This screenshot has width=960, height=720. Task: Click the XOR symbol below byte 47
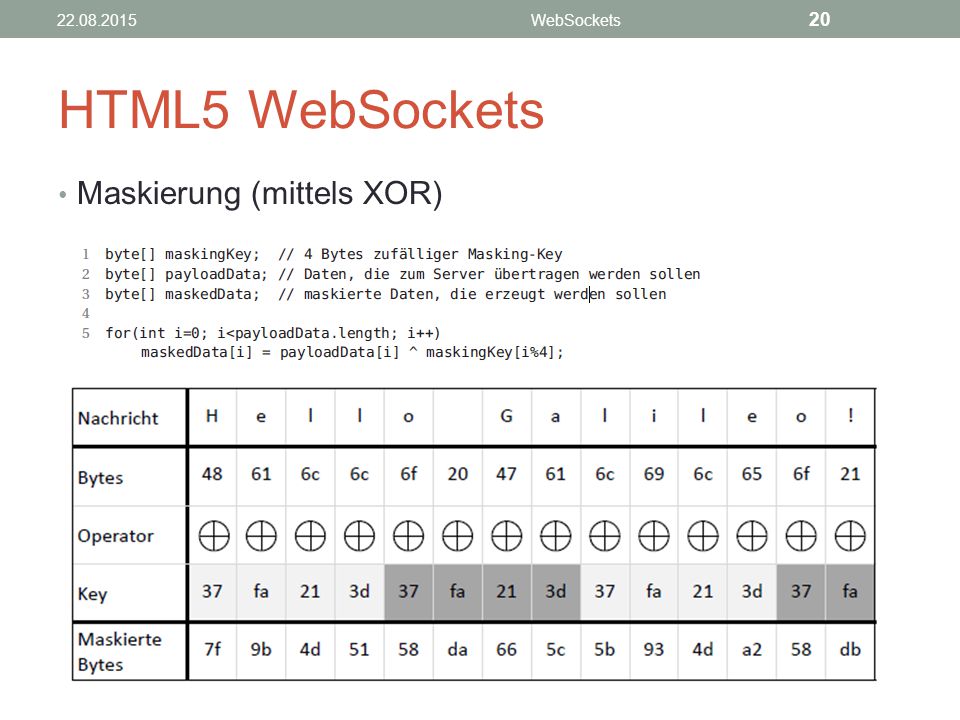tap(507, 536)
